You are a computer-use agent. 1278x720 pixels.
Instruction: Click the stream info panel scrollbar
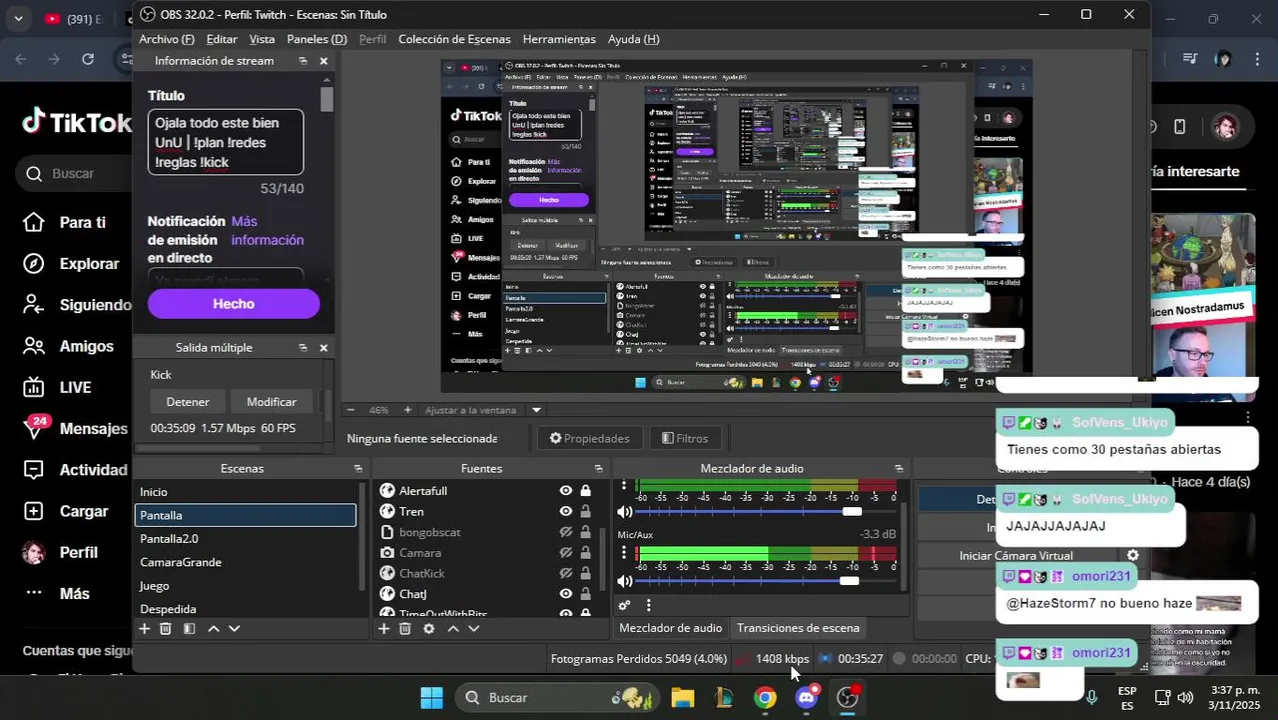pyautogui.click(x=327, y=99)
